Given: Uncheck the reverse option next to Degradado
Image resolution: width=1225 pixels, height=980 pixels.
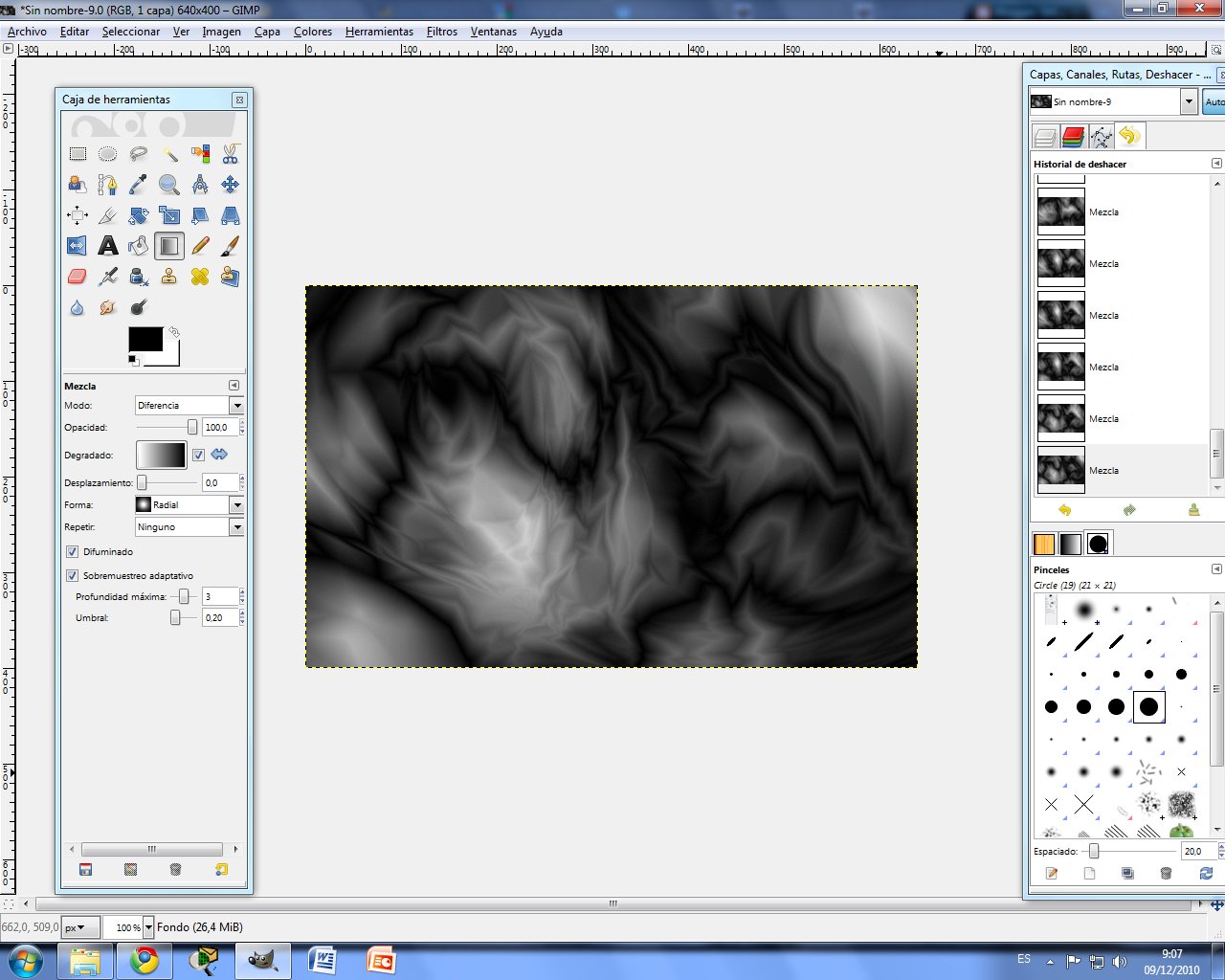Looking at the screenshot, I should (x=198, y=455).
